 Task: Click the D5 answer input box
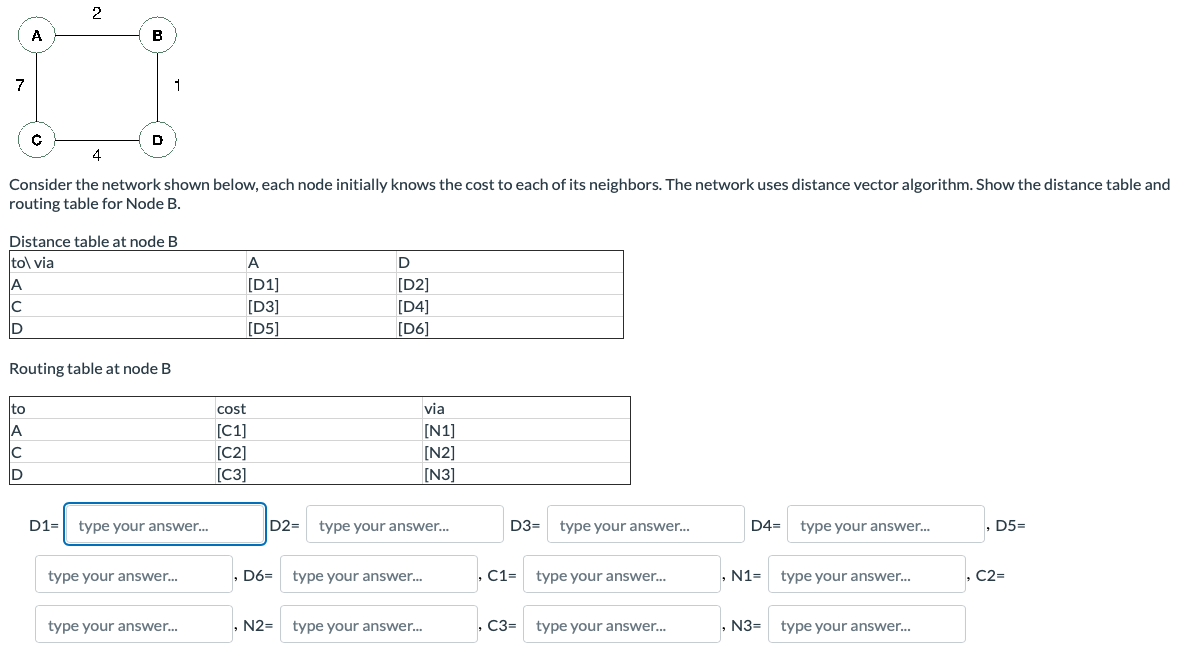click(x=133, y=574)
